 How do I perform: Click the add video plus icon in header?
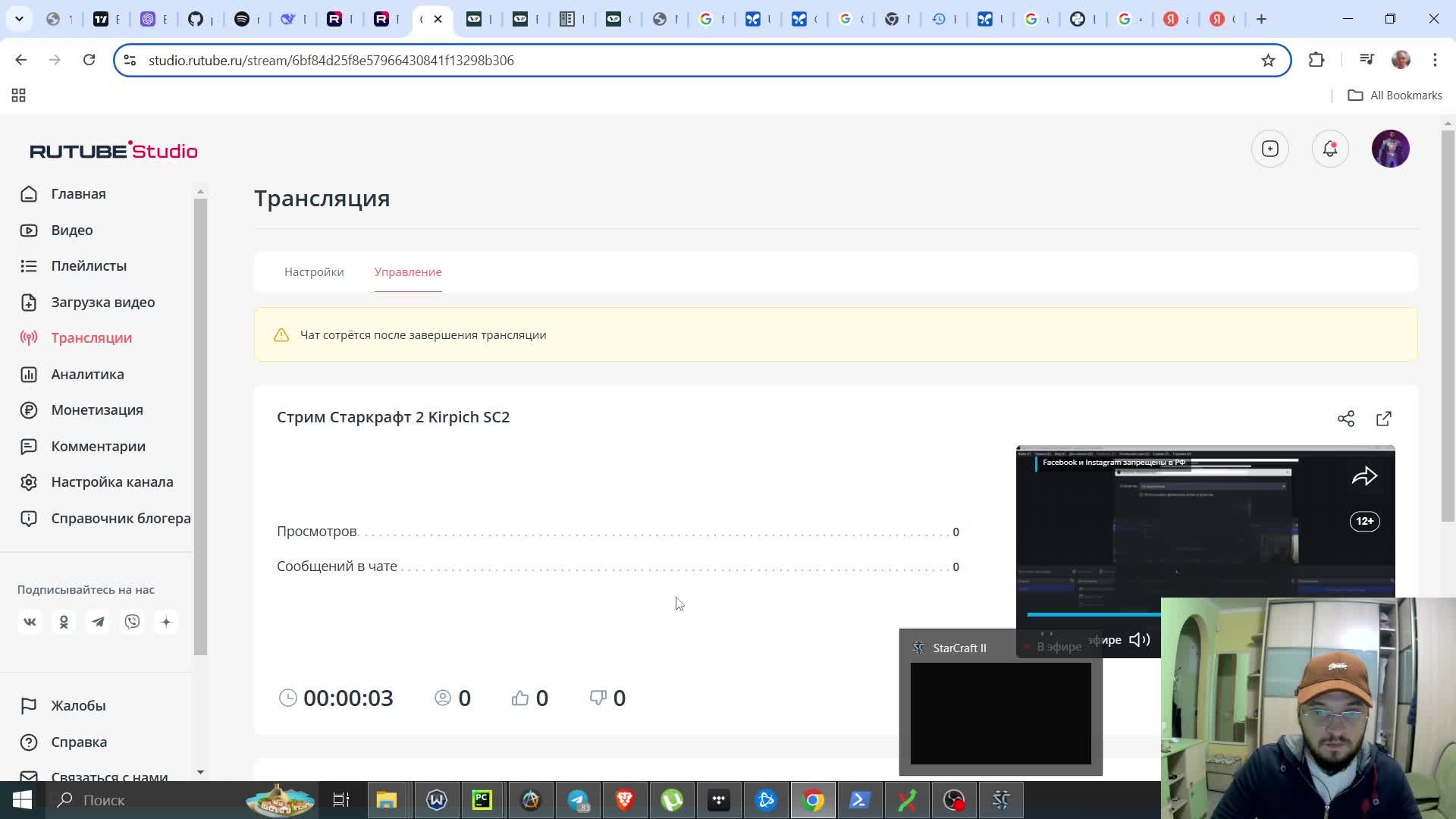pyautogui.click(x=1269, y=149)
